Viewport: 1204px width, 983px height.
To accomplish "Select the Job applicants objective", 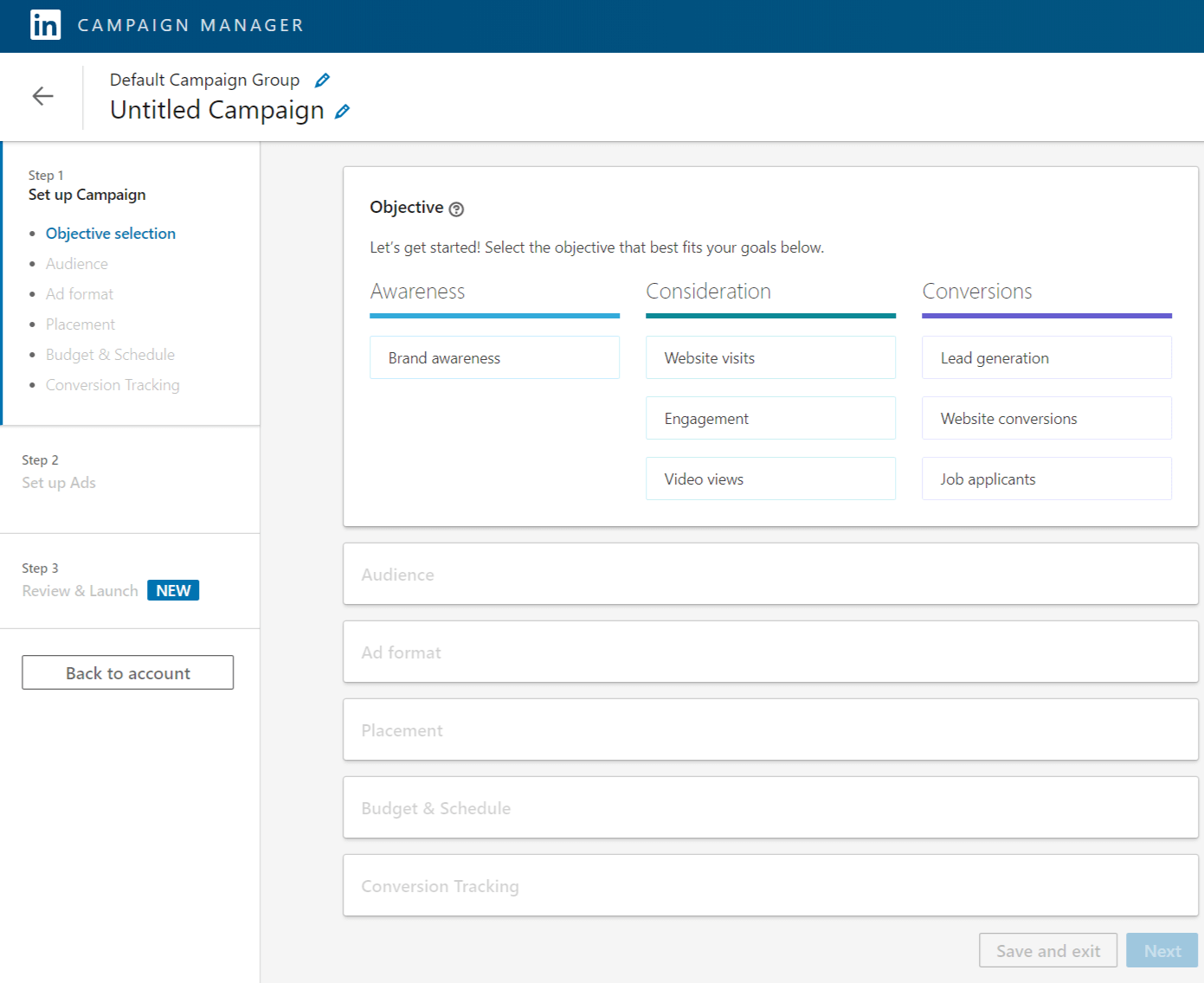I will pyautogui.click(x=1046, y=479).
